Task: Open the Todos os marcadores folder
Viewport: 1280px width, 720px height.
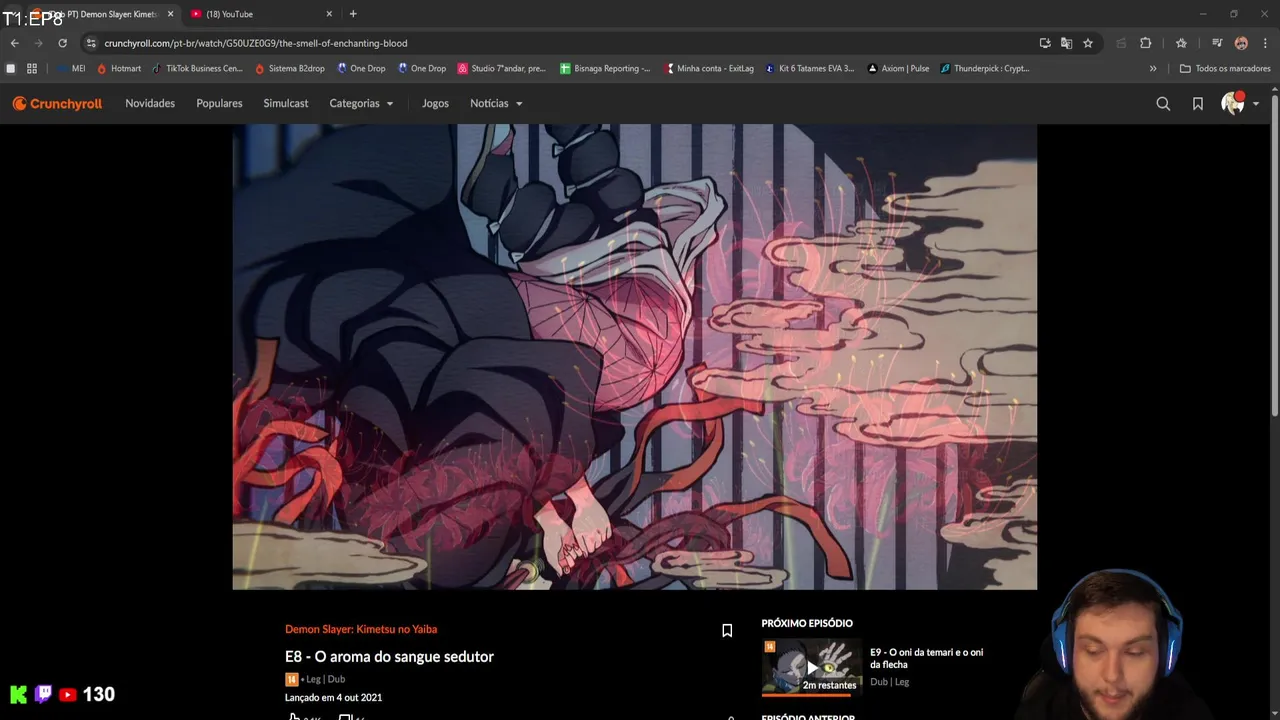Action: pos(1225,68)
